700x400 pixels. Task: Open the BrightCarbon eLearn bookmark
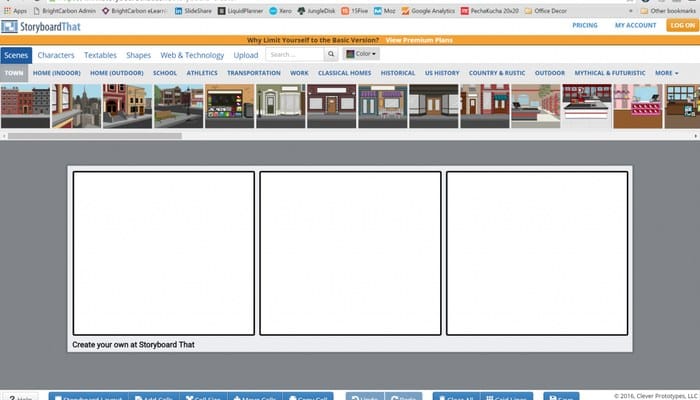coord(134,11)
